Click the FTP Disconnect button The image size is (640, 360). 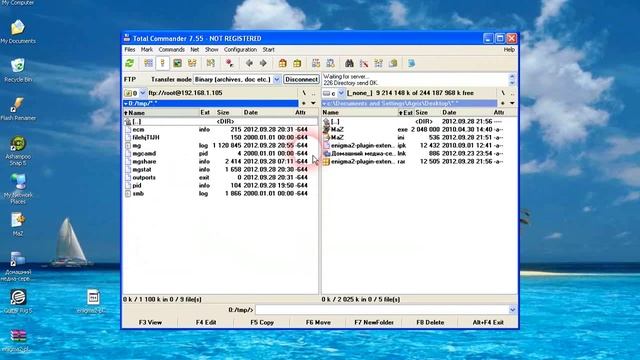pyautogui.click(x=301, y=79)
